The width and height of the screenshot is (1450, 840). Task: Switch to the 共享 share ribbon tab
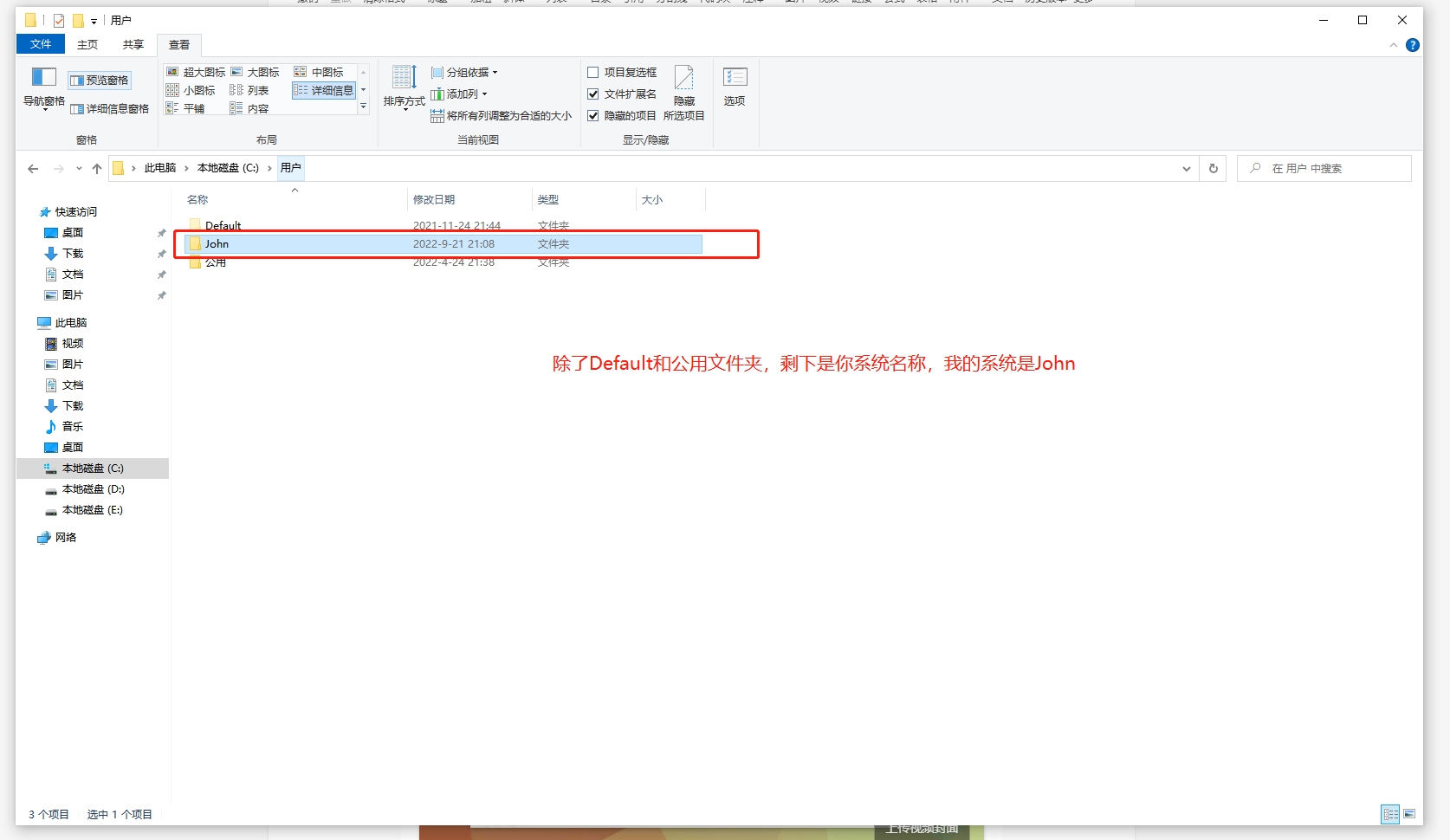pyautogui.click(x=133, y=44)
